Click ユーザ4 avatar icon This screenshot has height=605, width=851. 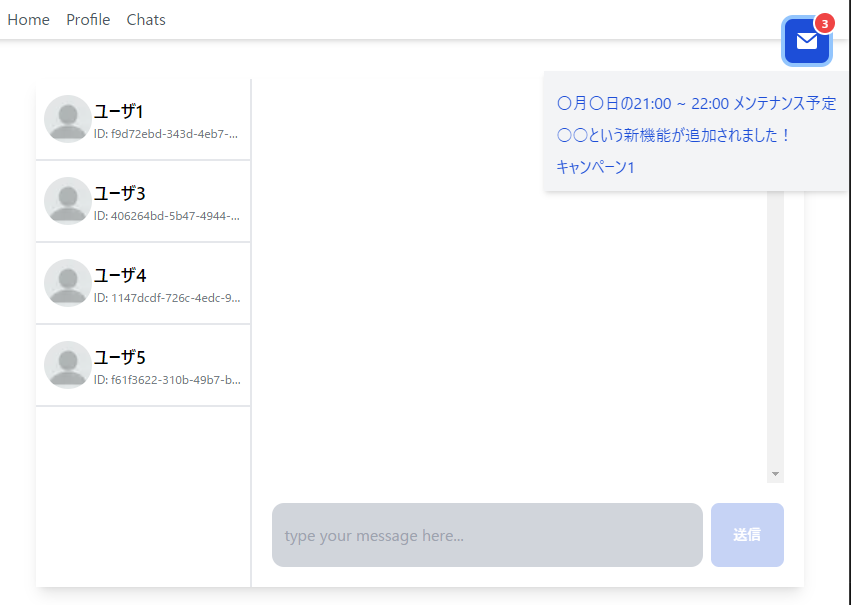tap(68, 283)
